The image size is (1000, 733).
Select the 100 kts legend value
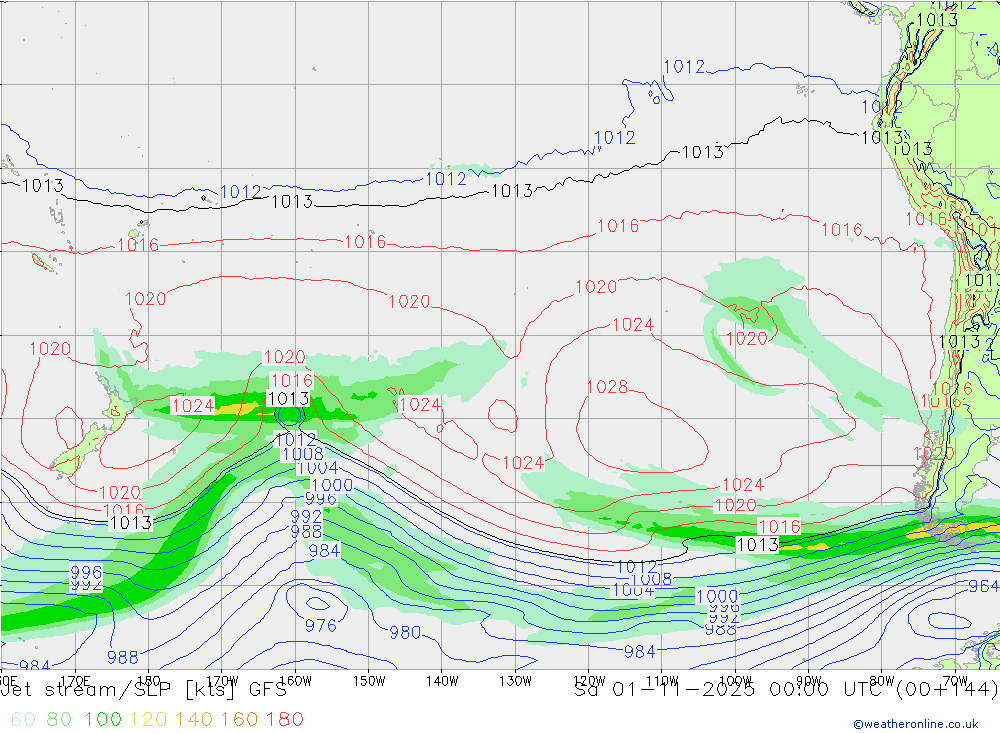click(103, 719)
